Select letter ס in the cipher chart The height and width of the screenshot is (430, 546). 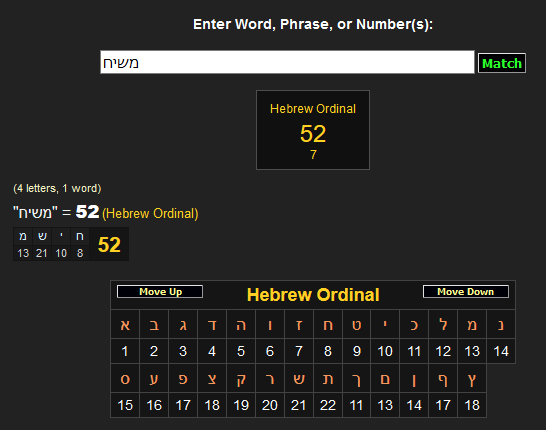pos(125,379)
